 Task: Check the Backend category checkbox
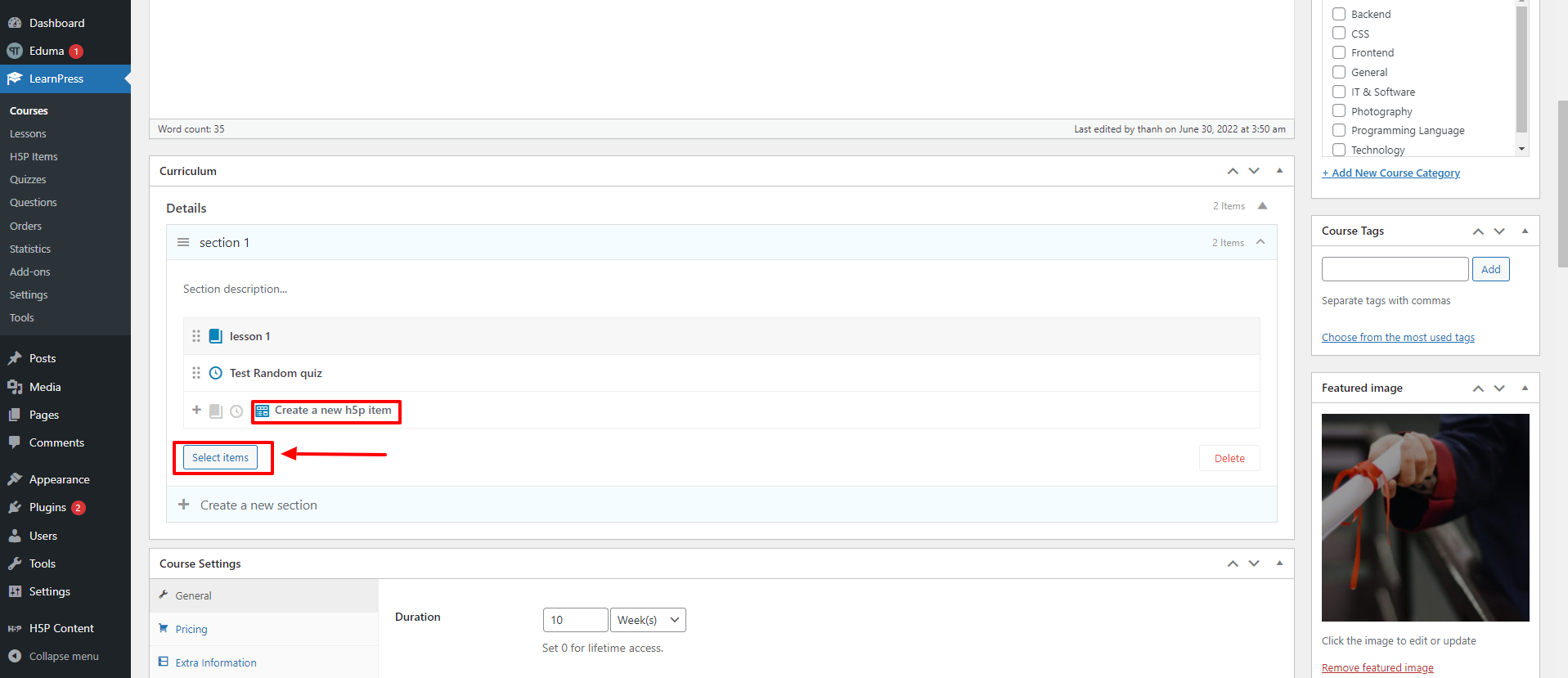pyautogui.click(x=1339, y=13)
